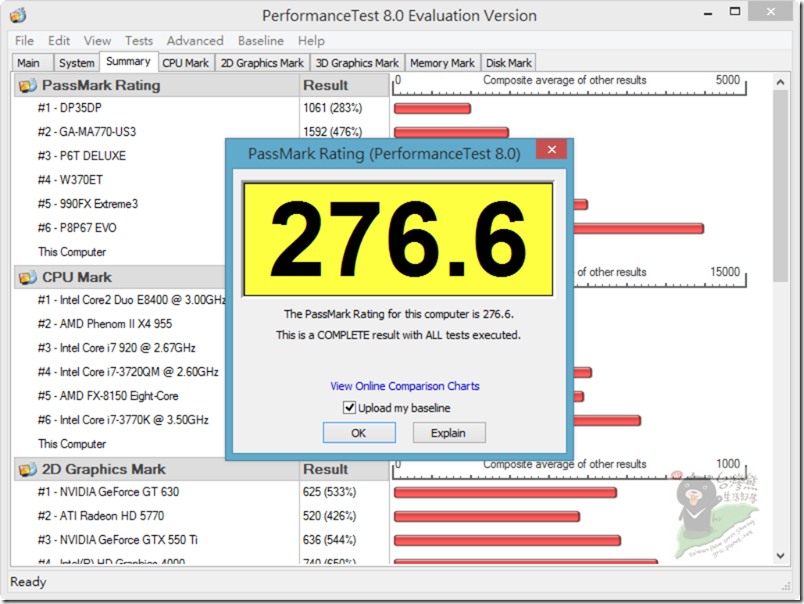804x604 pixels.
Task: Click the large 276.6 score display
Action: [398, 239]
